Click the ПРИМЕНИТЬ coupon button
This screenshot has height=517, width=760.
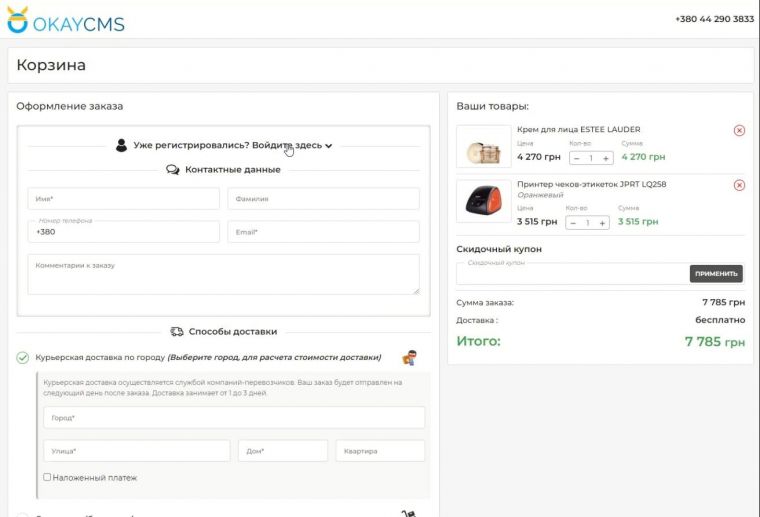716,273
